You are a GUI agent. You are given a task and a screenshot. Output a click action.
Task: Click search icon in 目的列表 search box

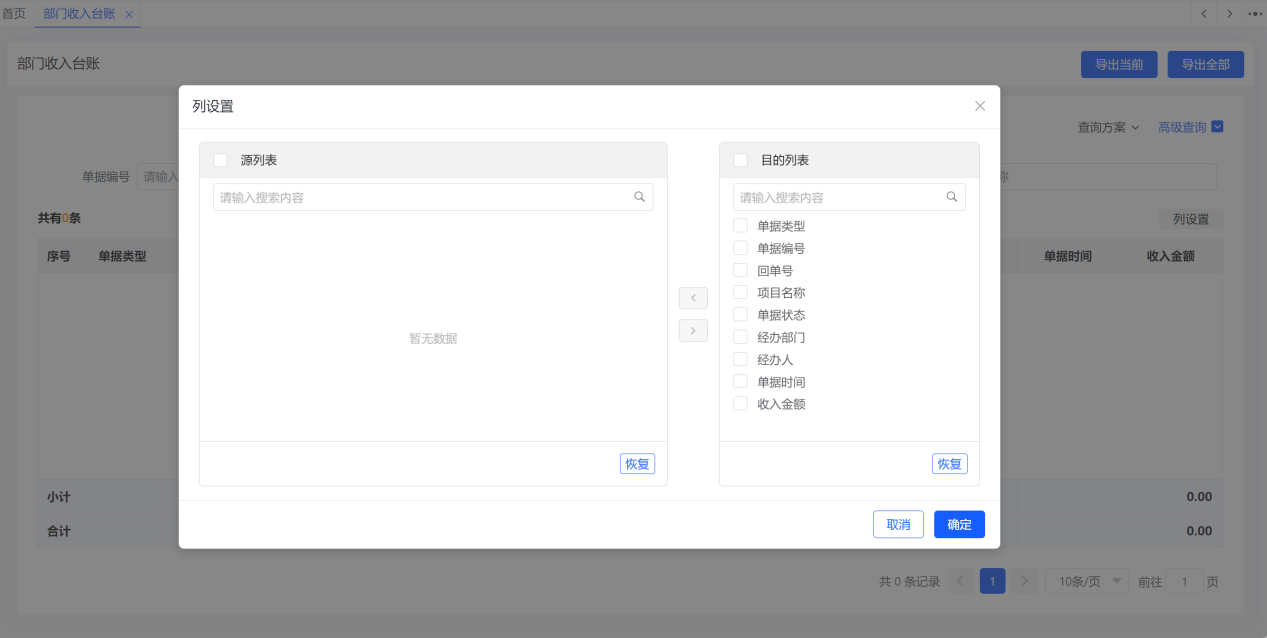tap(952, 197)
